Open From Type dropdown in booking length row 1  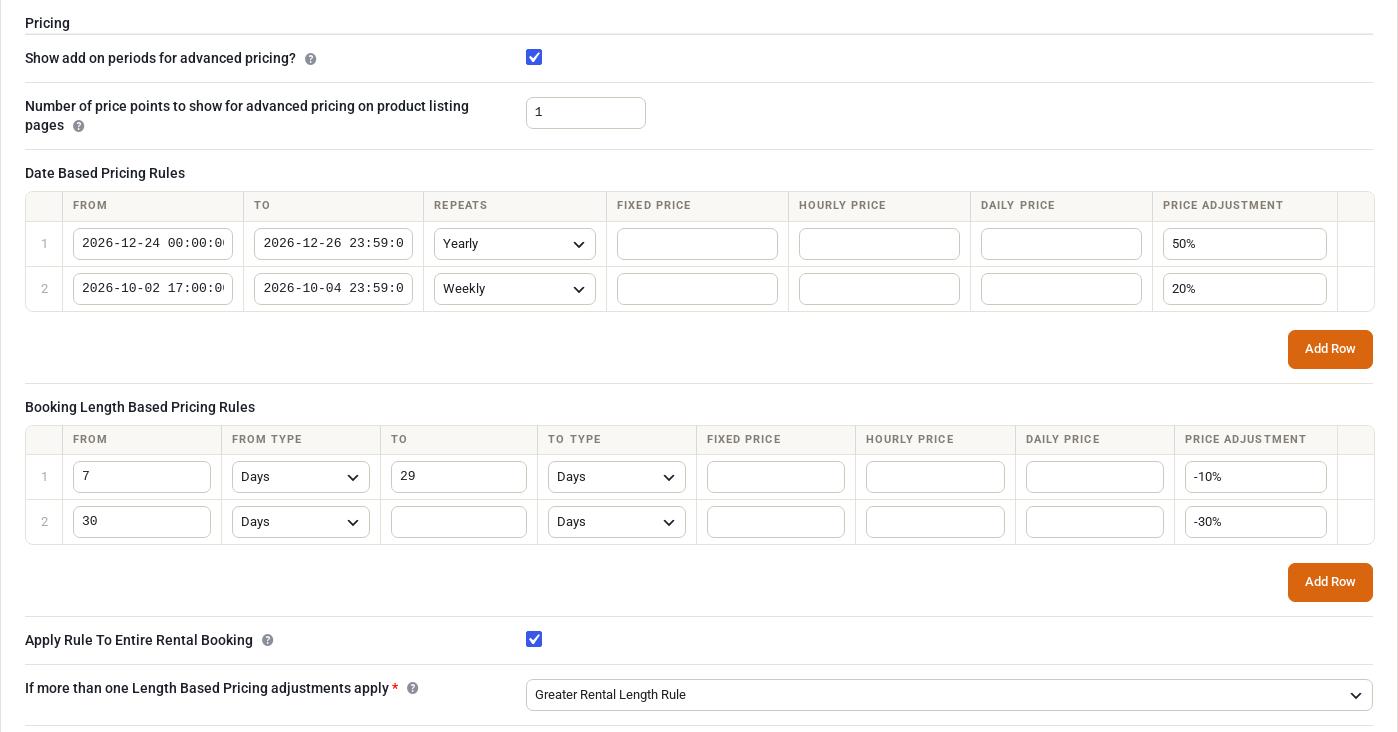301,477
